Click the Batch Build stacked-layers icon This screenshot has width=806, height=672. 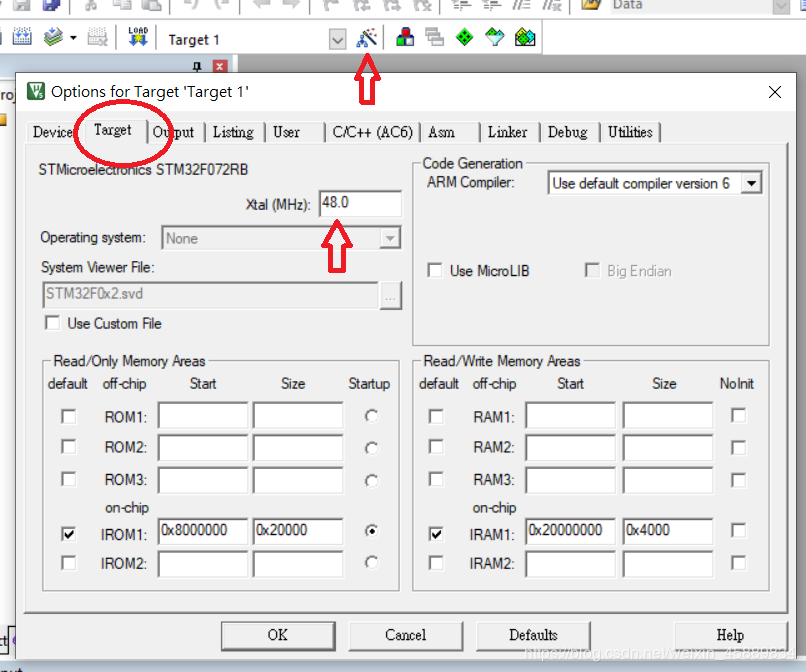pos(53,37)
